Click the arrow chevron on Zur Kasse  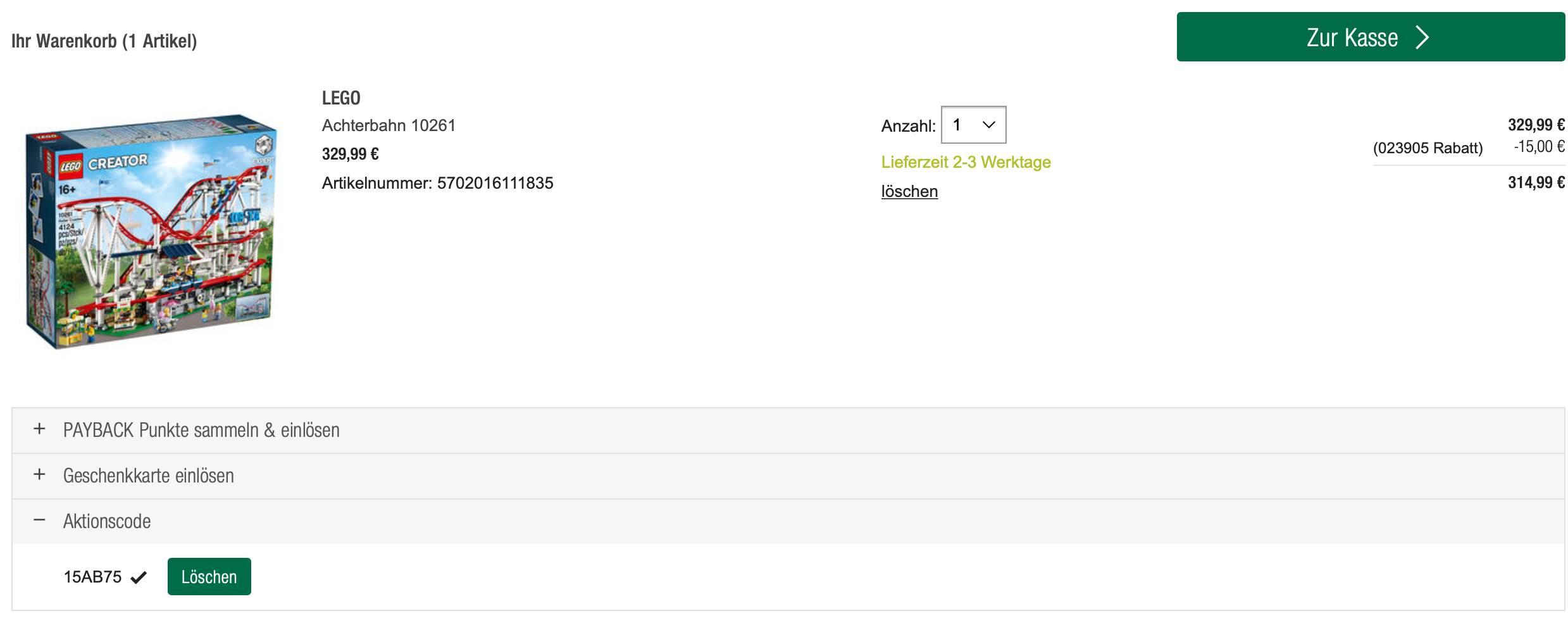[x=1422, y=37]
